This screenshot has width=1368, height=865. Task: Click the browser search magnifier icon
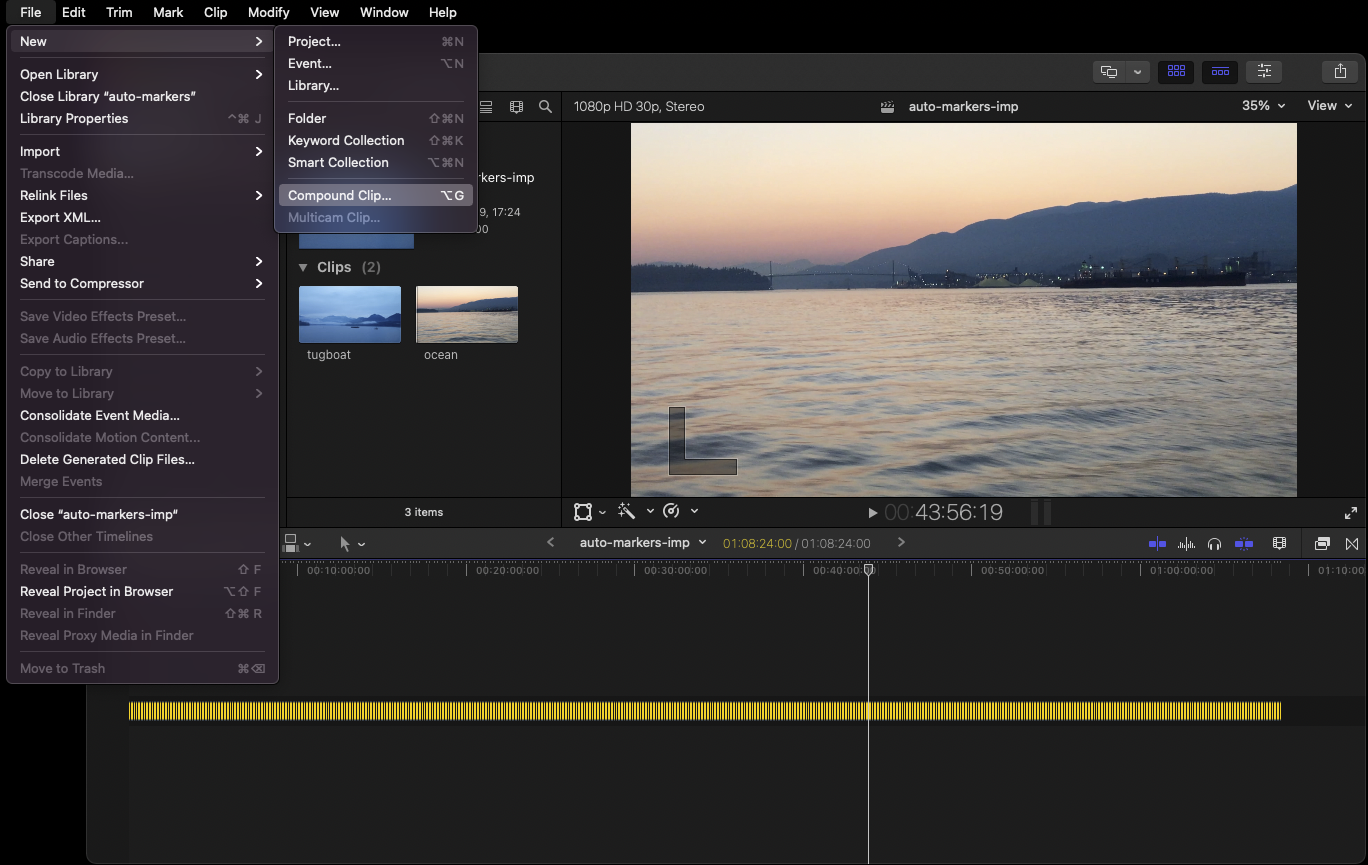click(545, 106)
